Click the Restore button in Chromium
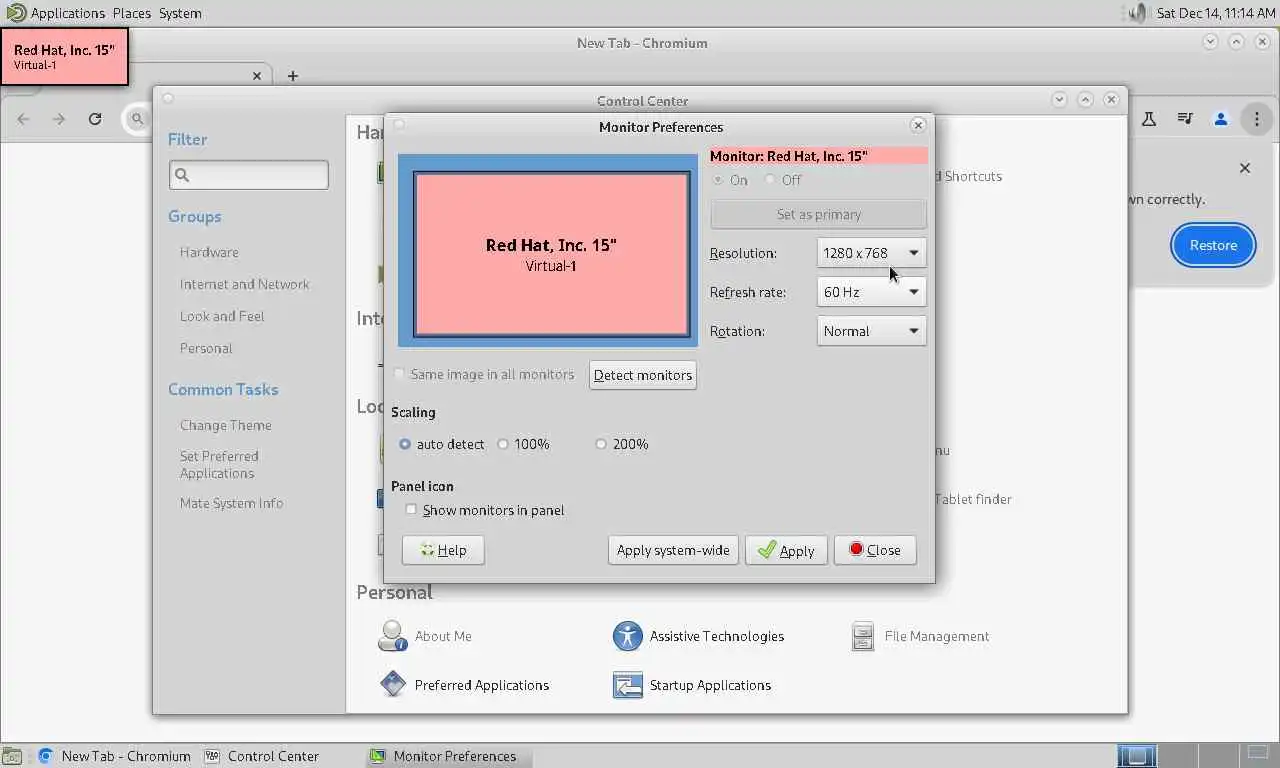 click(x=1213, y=245)
